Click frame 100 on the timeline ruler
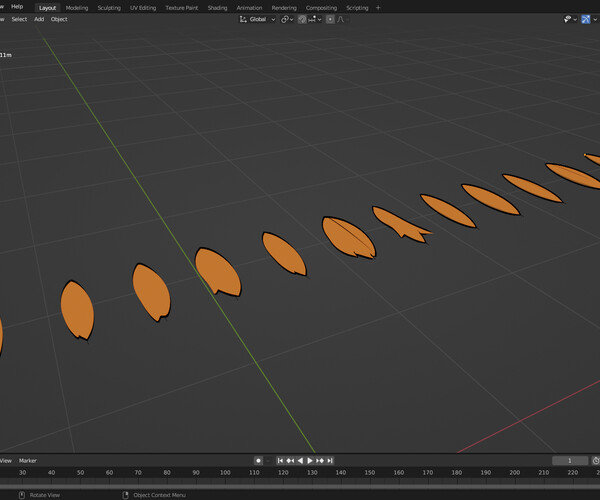 (x=225, y=472)
